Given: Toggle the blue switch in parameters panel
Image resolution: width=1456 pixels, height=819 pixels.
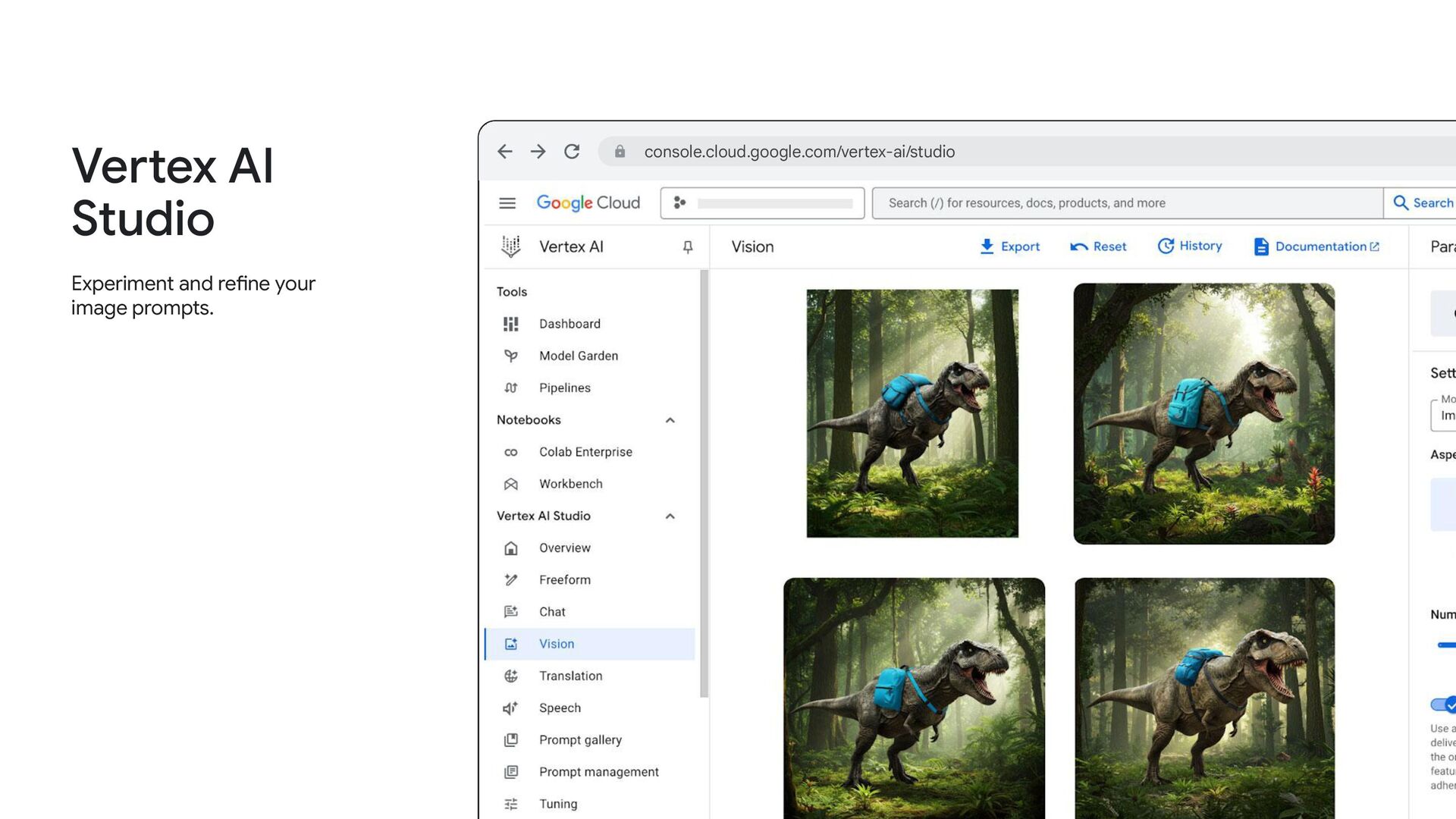Looking at the screenshot, I should coord(1443,705).
